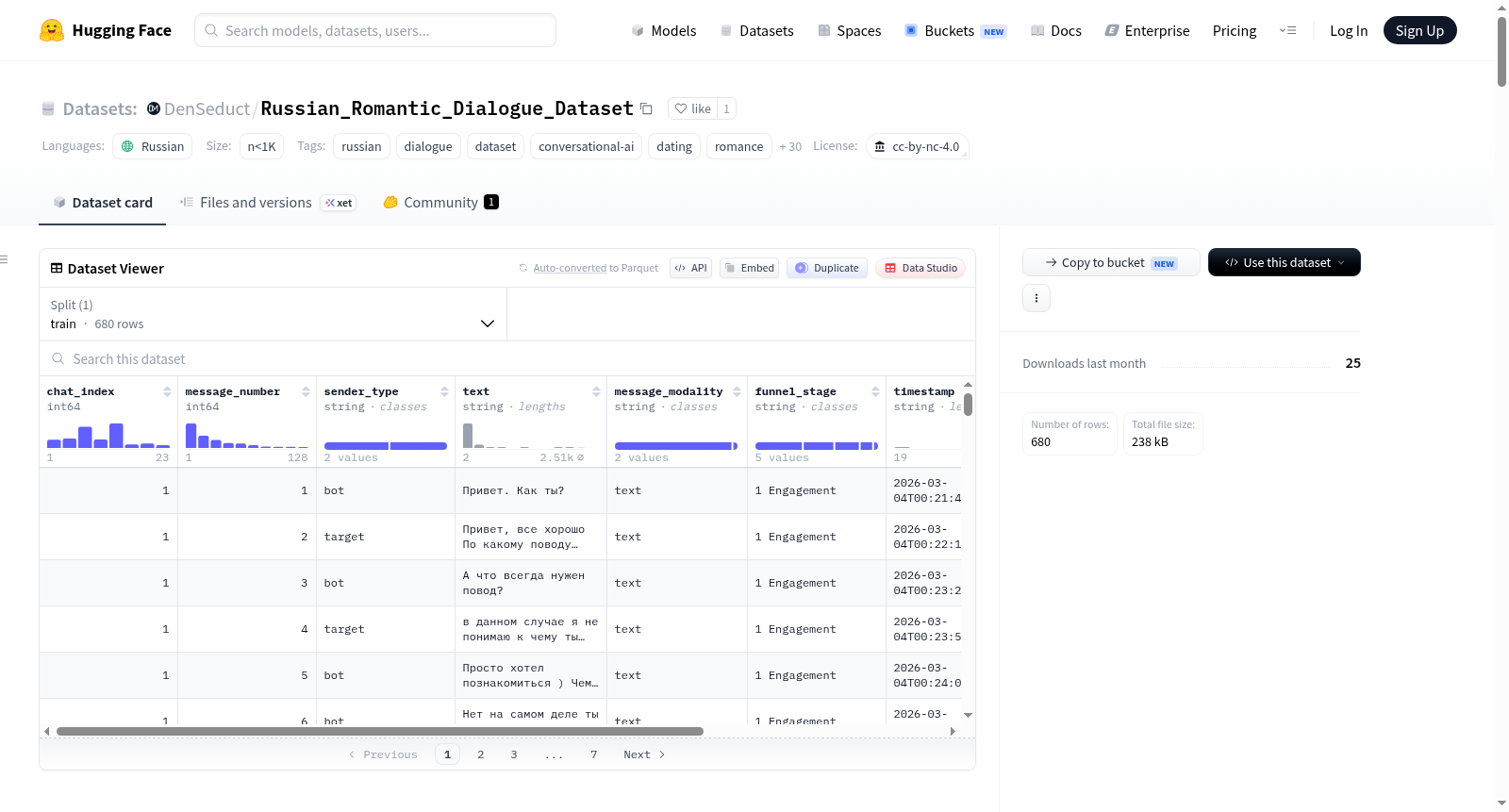Click the table horizontal scrollbar
The width and height of the screenshot is (1509, 812).
pyautogui.click(x=379, y=731)
